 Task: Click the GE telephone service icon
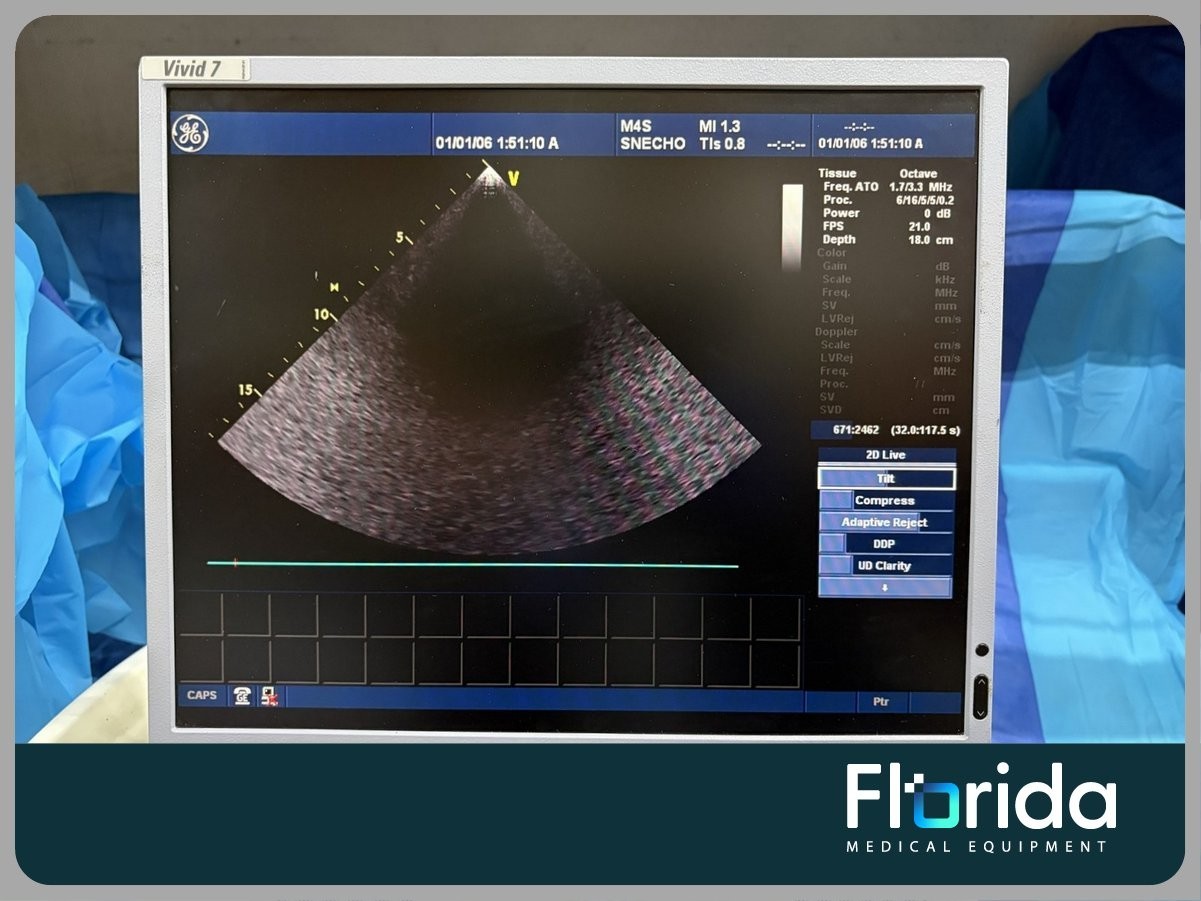242,696
